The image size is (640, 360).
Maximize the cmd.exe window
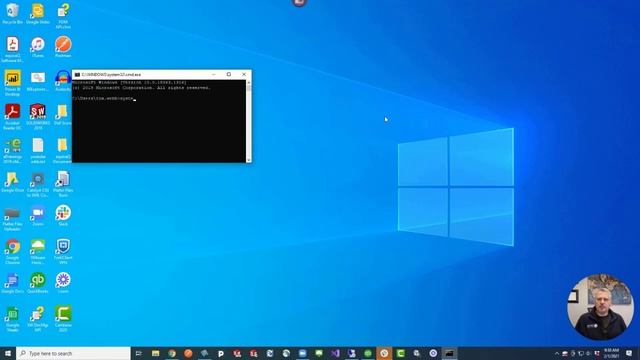[229, 74]
